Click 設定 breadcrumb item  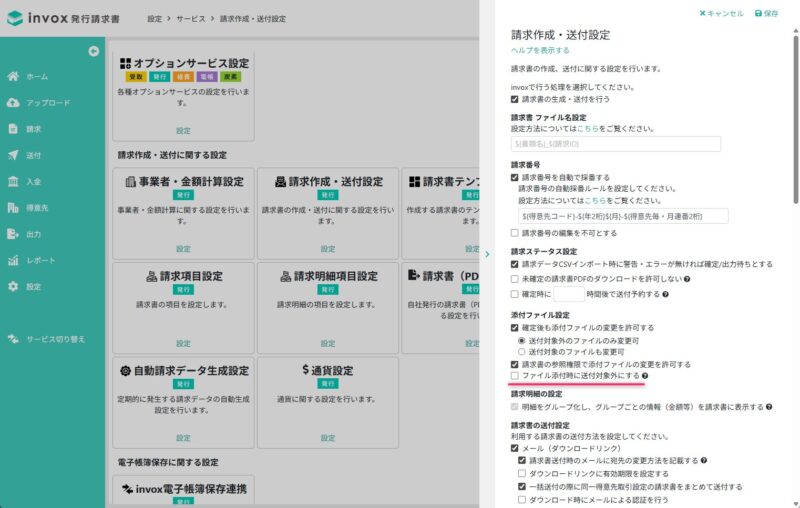click(x=155, y=19)
